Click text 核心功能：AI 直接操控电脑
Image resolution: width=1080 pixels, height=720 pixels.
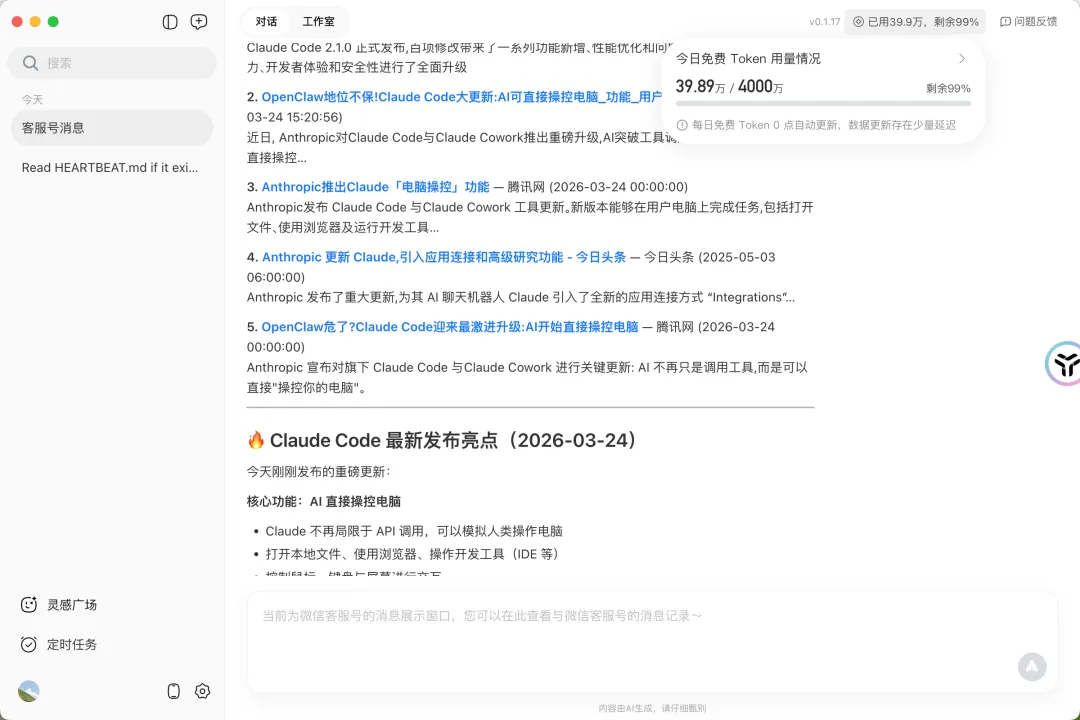pos(324,502)
